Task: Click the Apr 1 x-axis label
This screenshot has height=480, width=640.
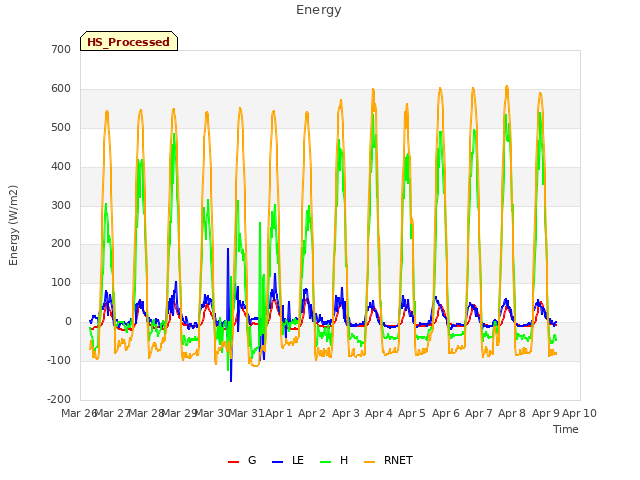Action: point(279,413)
